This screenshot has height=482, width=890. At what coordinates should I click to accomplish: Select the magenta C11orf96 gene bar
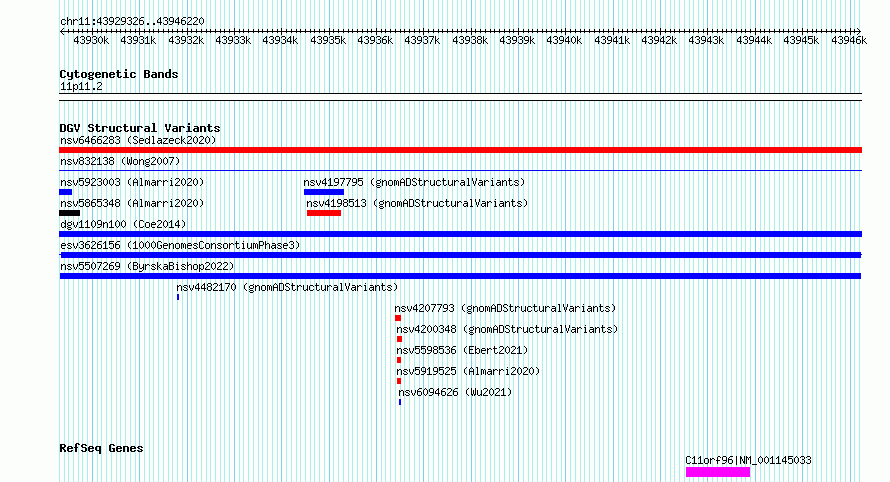718,472
